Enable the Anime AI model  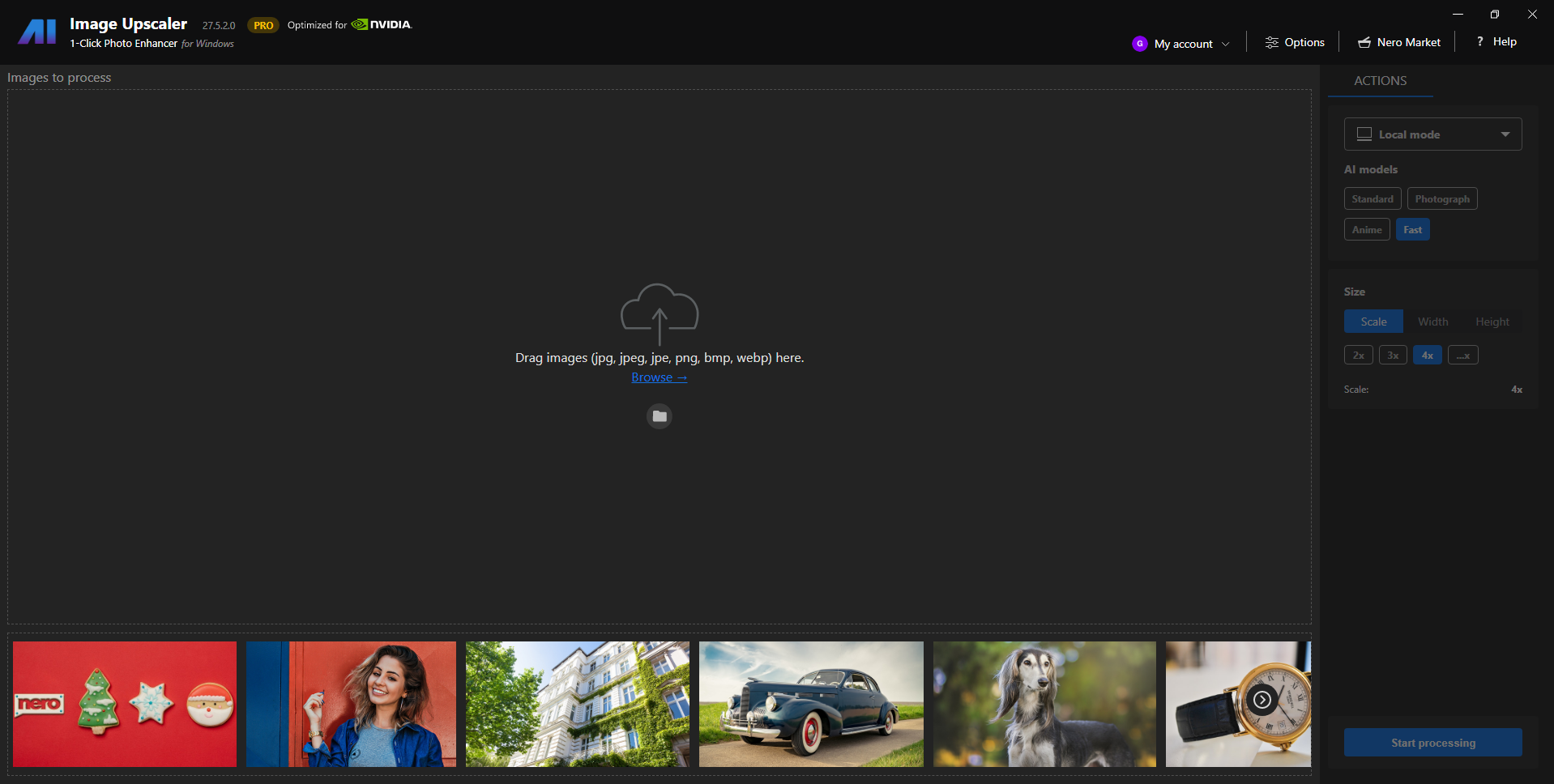coord(1366,230)
